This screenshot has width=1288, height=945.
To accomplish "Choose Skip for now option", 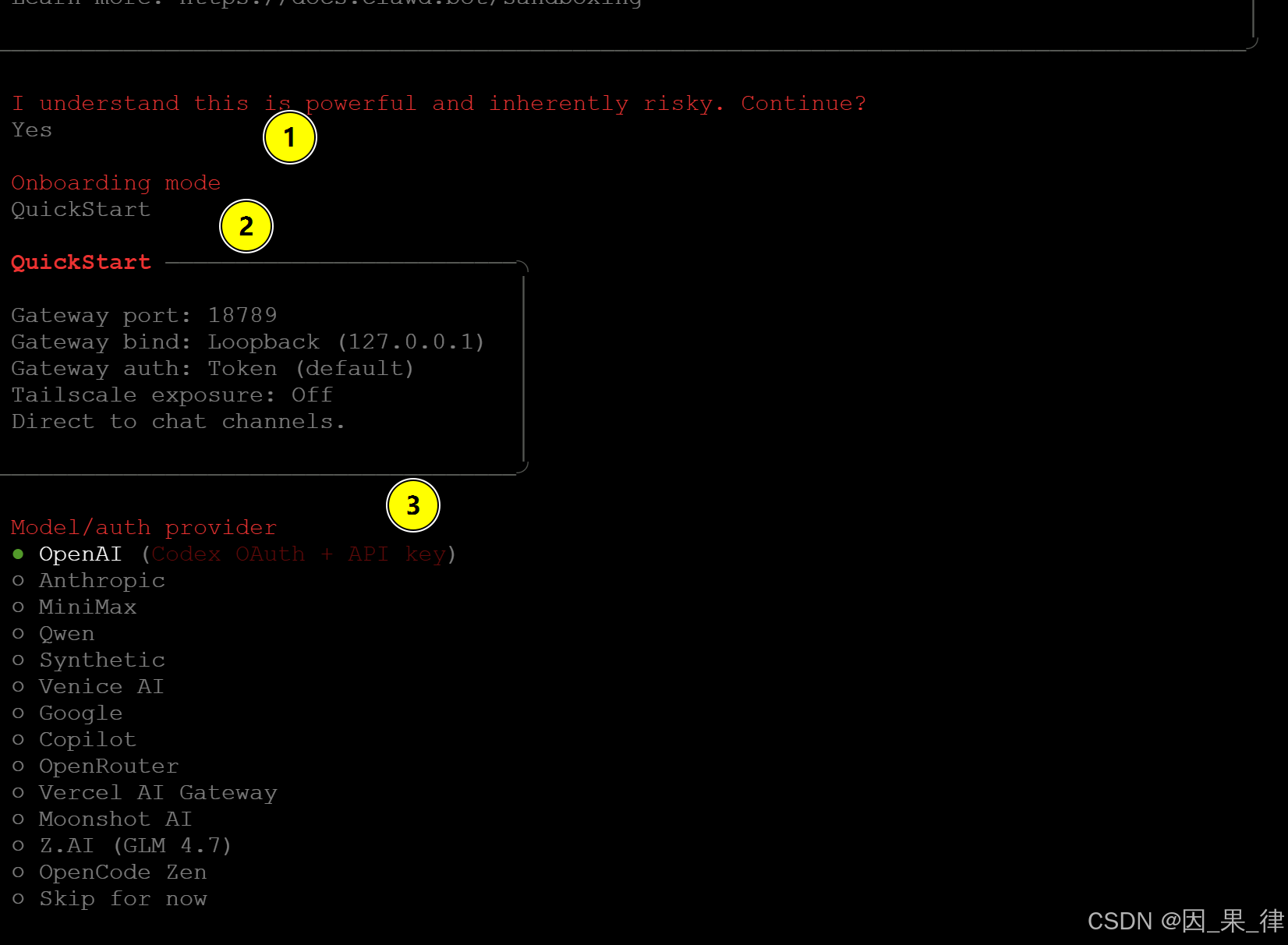I will click(x=110, y=899).
